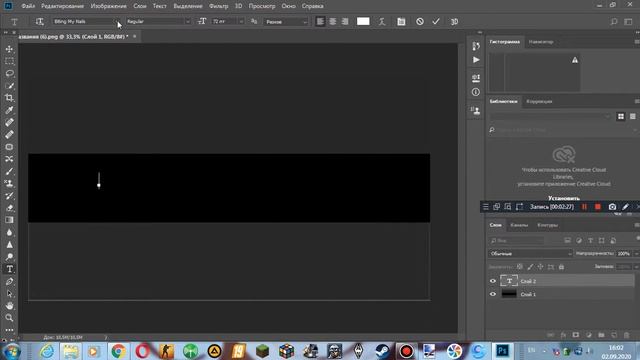Click the Add layer mask icon

[x=576, y=335]
